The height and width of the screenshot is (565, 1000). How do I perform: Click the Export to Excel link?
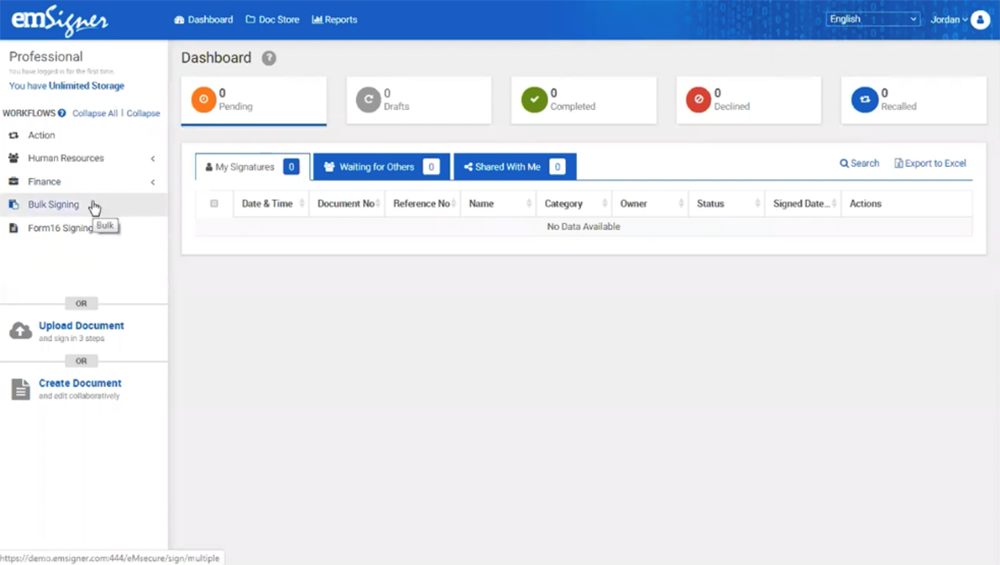click(930, 163)
